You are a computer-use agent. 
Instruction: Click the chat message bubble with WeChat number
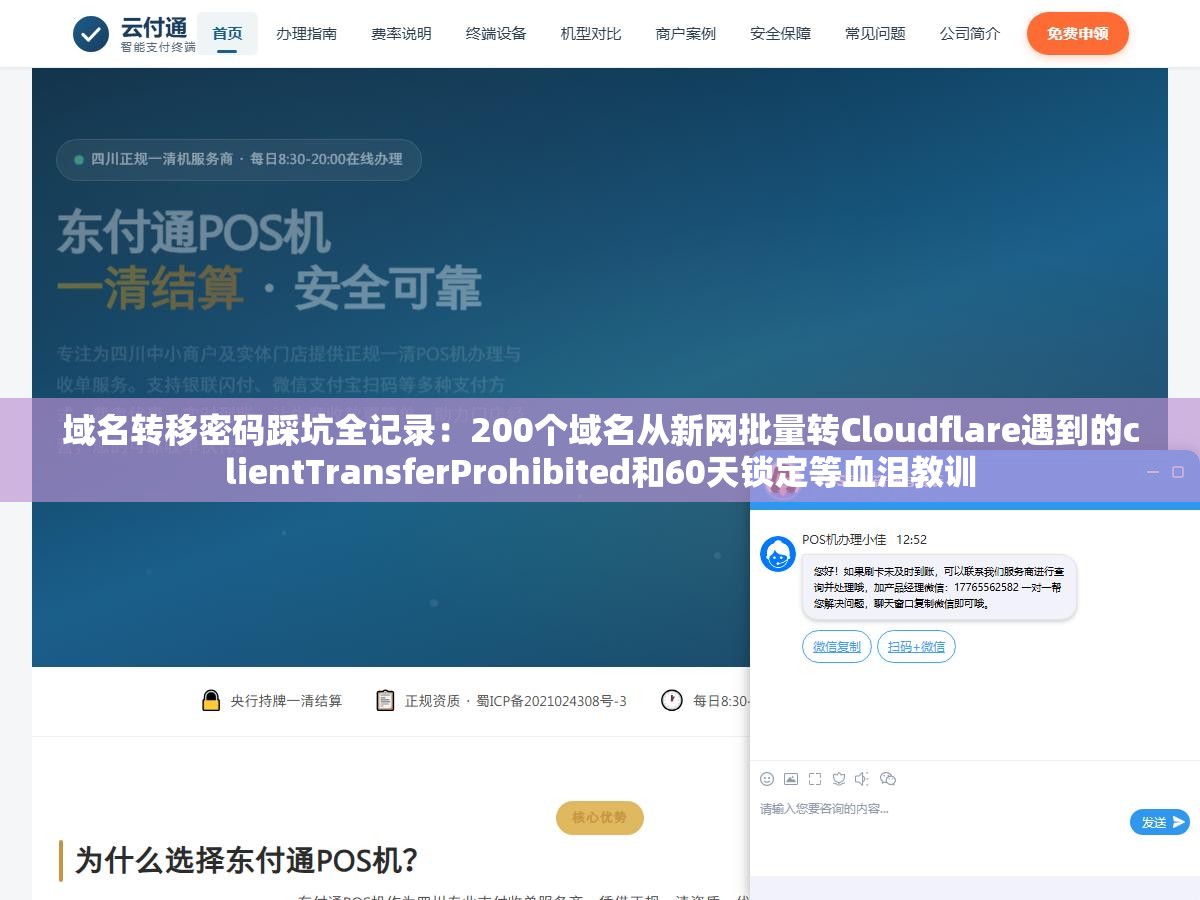point(939,587)
